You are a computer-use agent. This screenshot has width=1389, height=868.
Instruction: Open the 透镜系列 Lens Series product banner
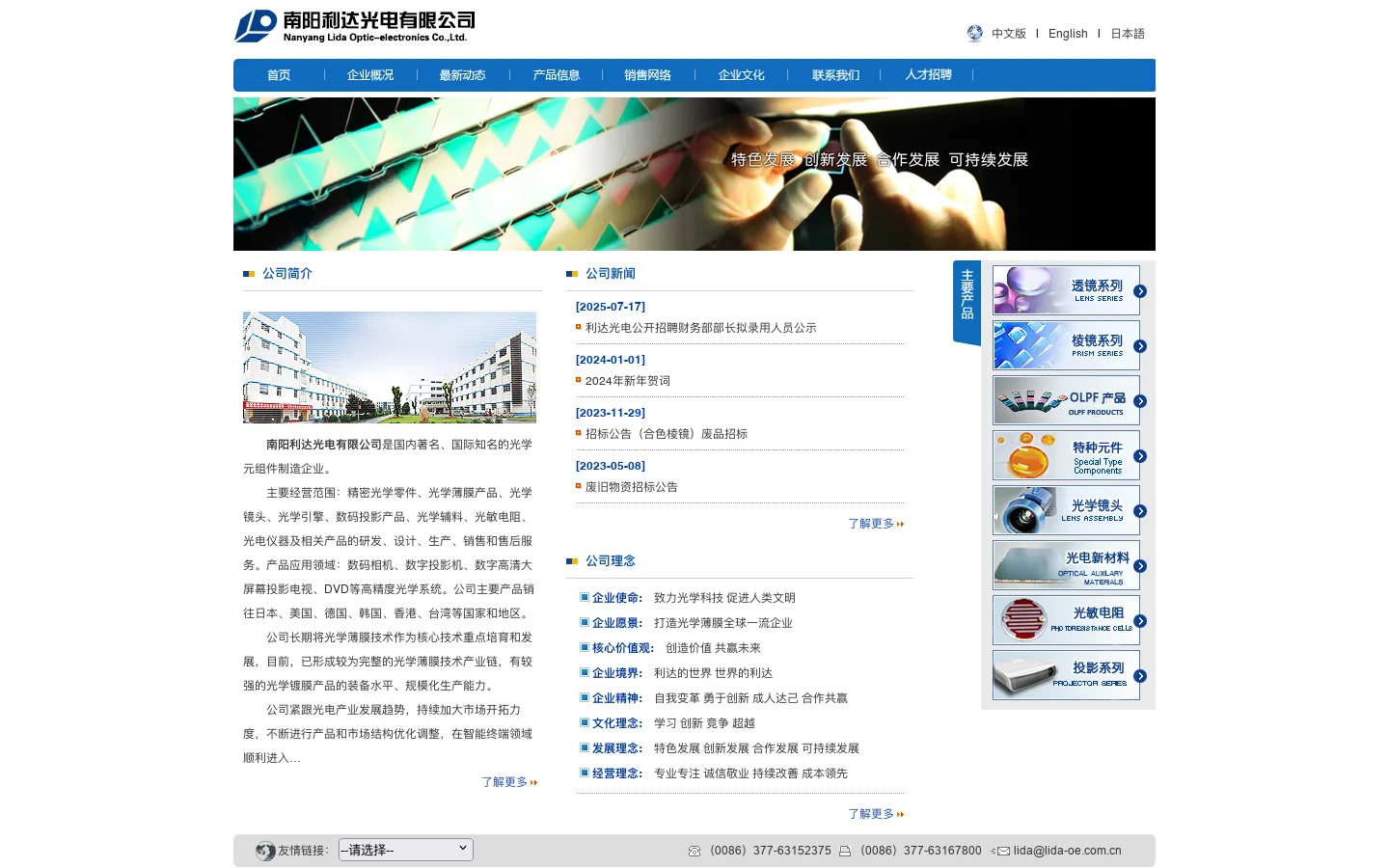[x=1066, y=290]
